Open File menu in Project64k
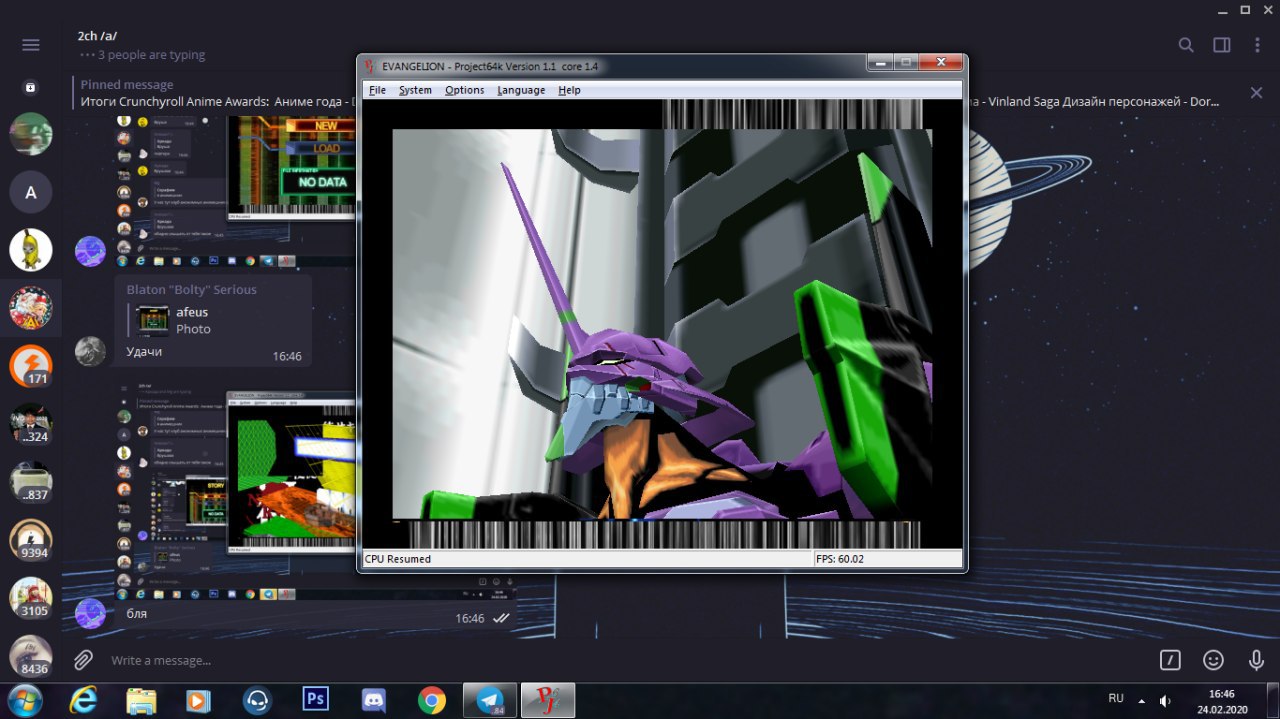The height and width of the screenshot is (719, 1280). tap(377, 90)
